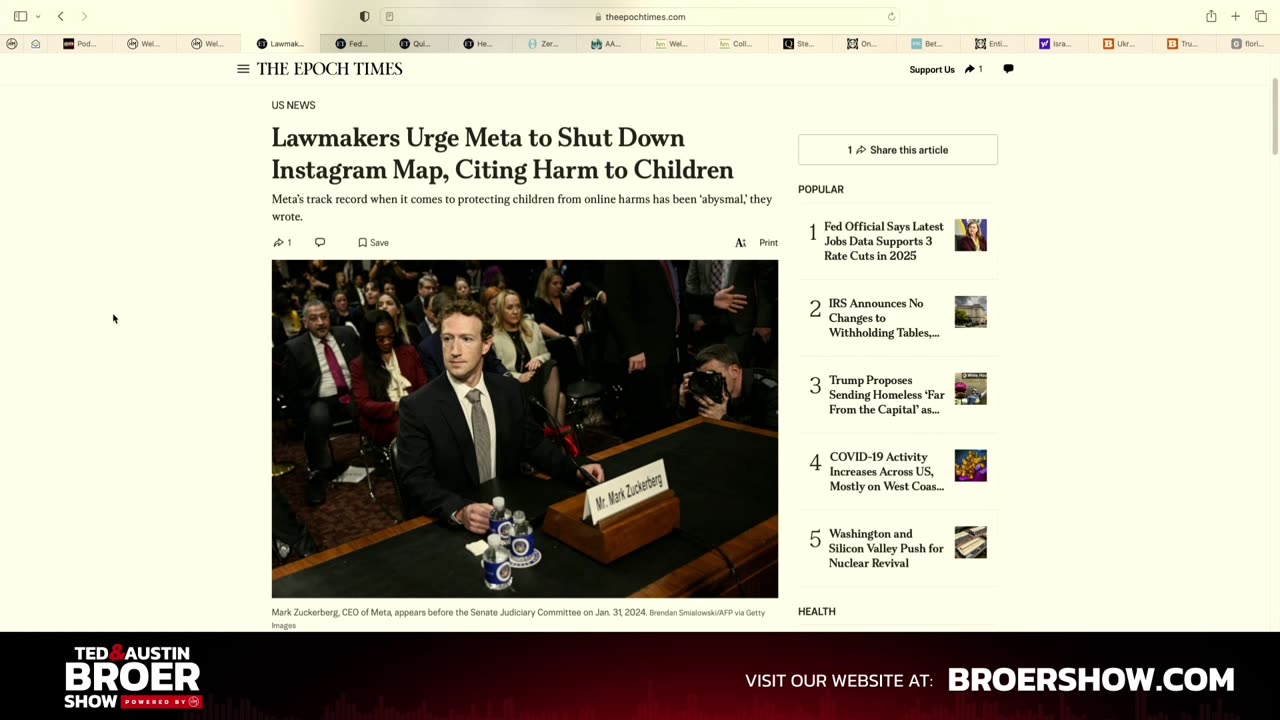Open the Epoch Times hamburger menu
This screenshot has height=720, width=1280.
coord(243,69)
